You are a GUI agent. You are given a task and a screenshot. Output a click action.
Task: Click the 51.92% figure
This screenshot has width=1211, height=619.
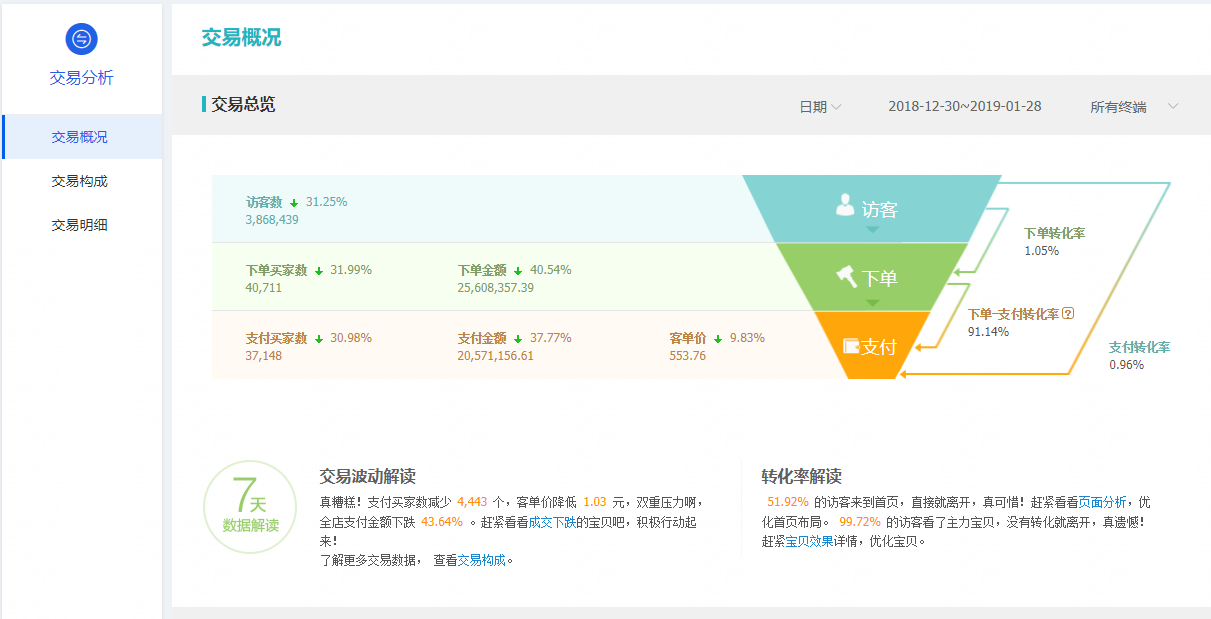[x=788, y=502]
